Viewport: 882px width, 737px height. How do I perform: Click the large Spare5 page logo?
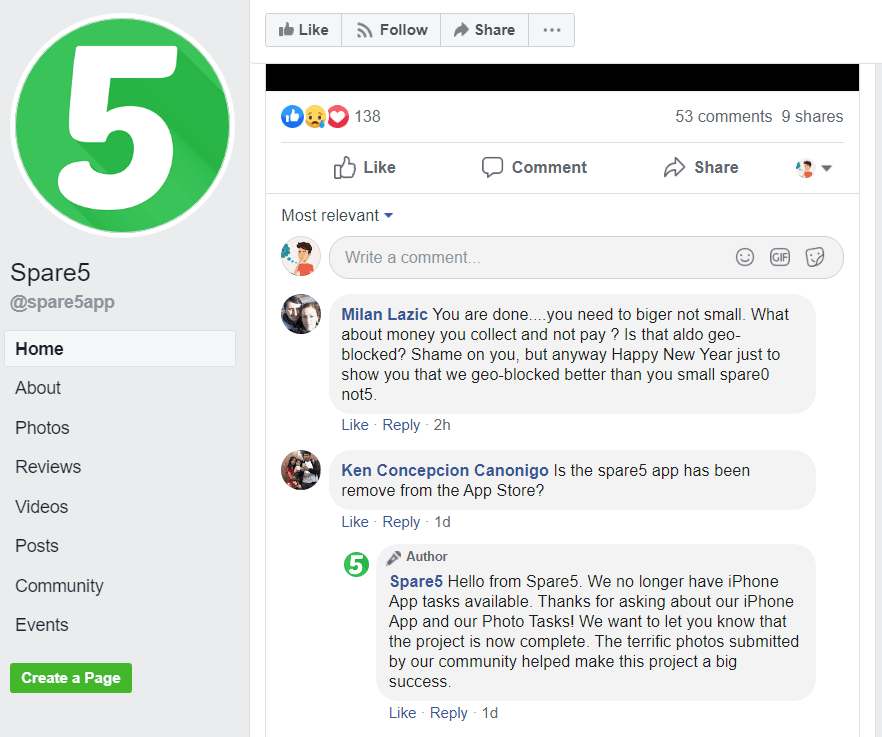(122, 125)
